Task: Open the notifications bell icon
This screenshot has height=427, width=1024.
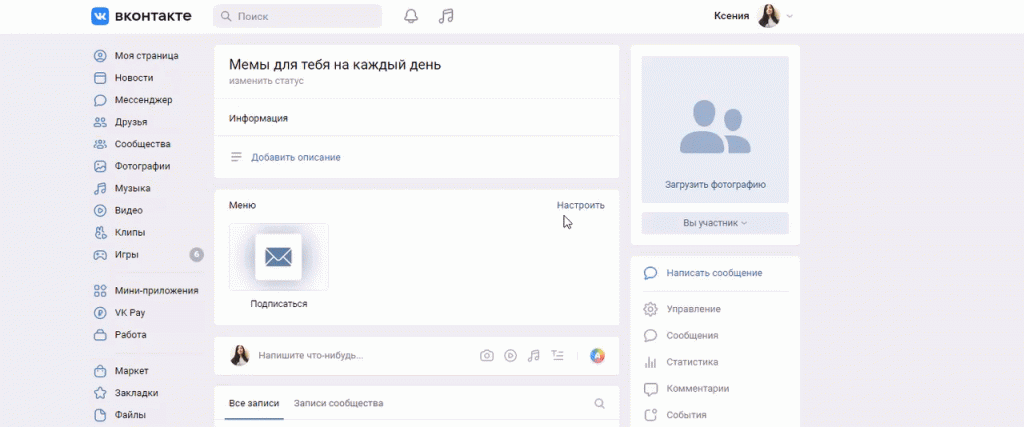Action: pos(411,16)
